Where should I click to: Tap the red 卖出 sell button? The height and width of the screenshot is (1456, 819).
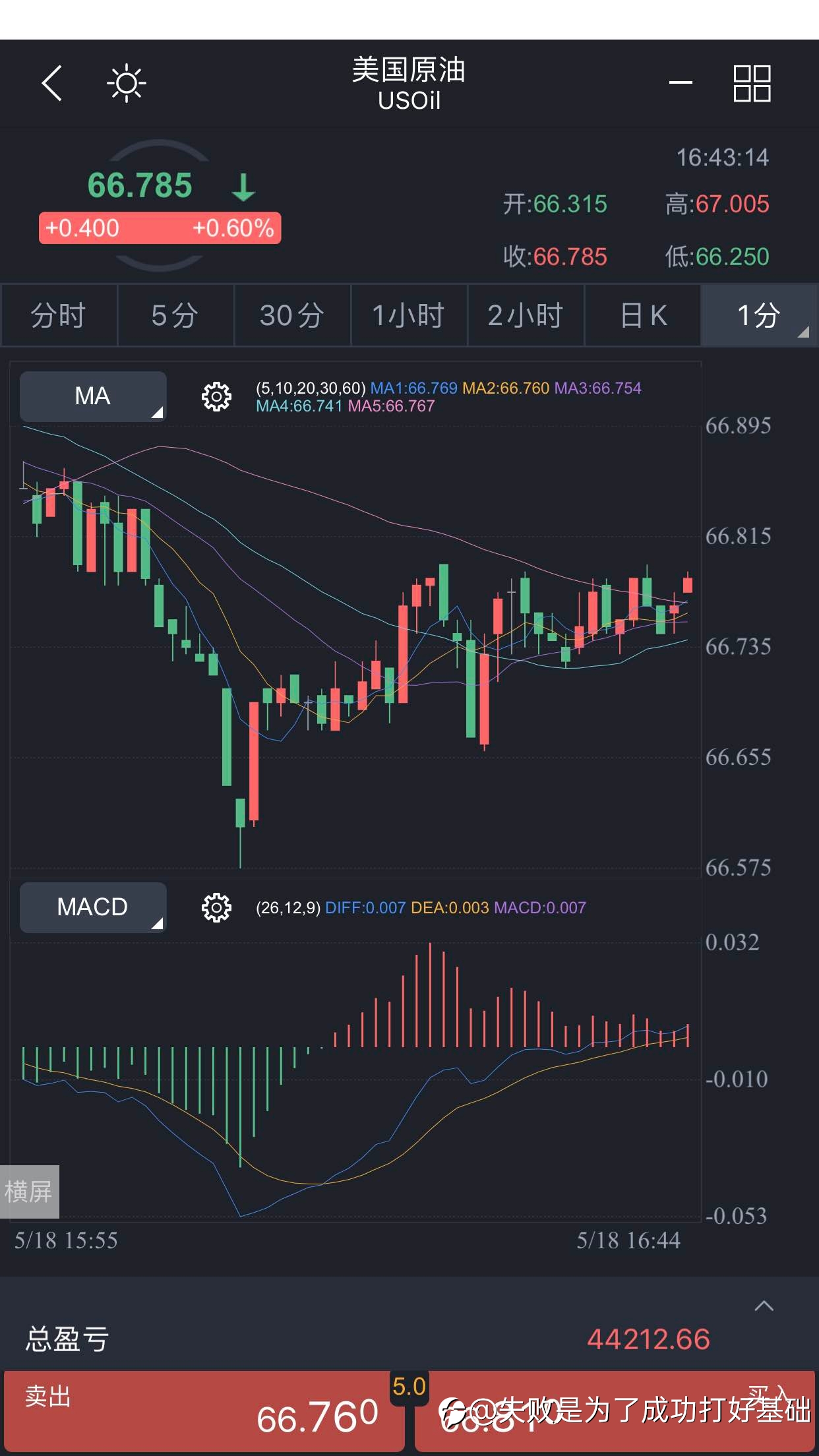pyautogui.click(x=204, y=1411)
